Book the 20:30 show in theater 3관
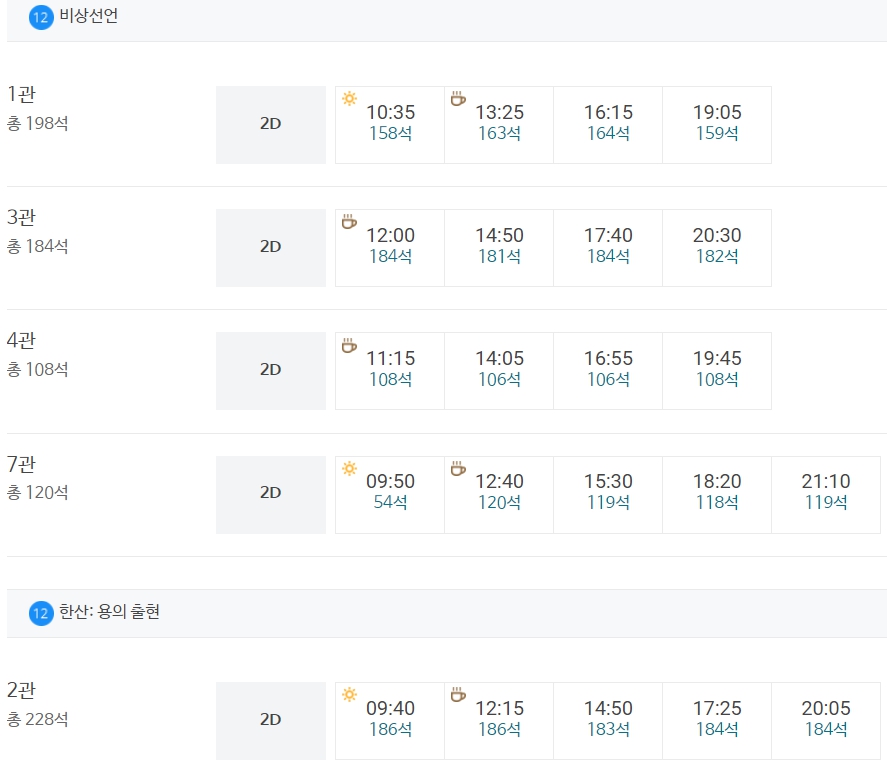The height and width of the screenshot is (767, 887). pos(716,247)
